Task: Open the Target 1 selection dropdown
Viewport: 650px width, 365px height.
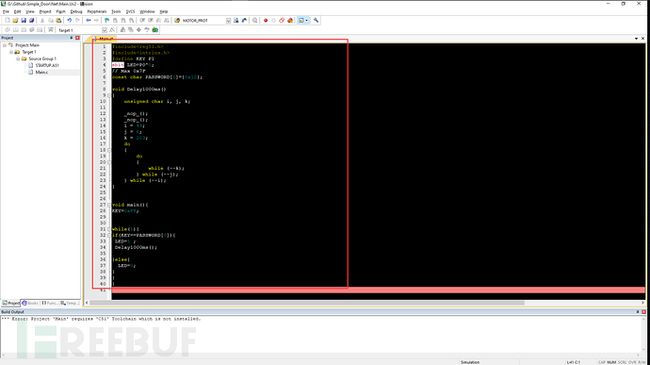Action: click(x=104, y=30)
